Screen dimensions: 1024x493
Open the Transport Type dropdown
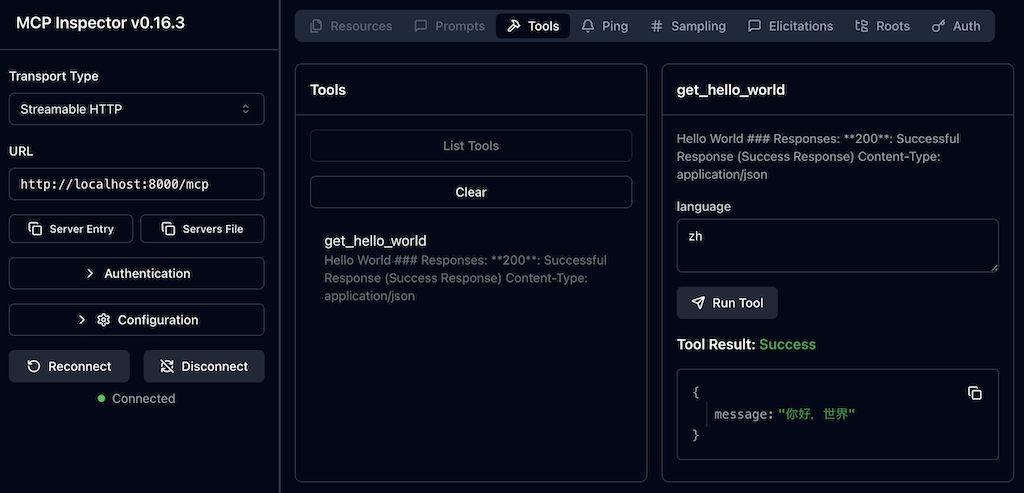[x=136, y=109]
